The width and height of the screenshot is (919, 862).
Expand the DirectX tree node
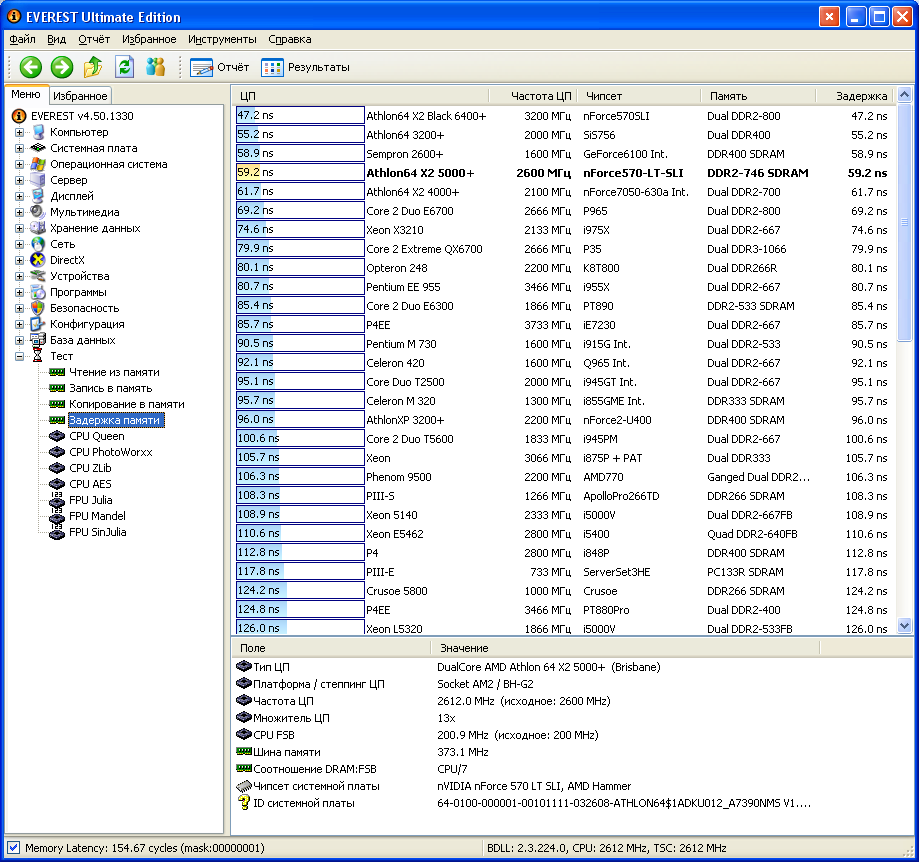[x=19, y=260]
